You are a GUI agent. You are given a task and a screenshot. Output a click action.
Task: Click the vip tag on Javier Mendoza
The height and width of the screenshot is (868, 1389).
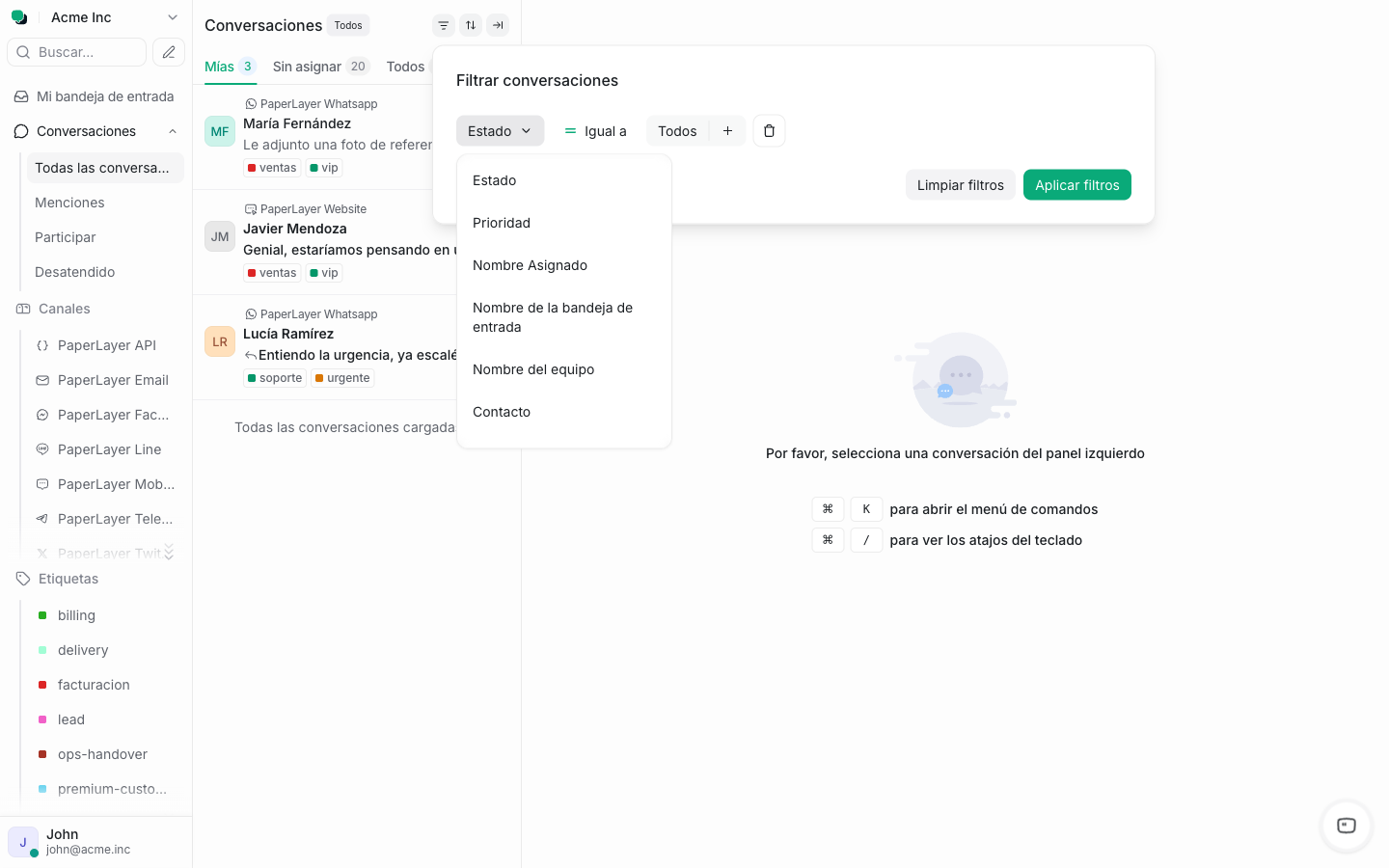point(324,273)
